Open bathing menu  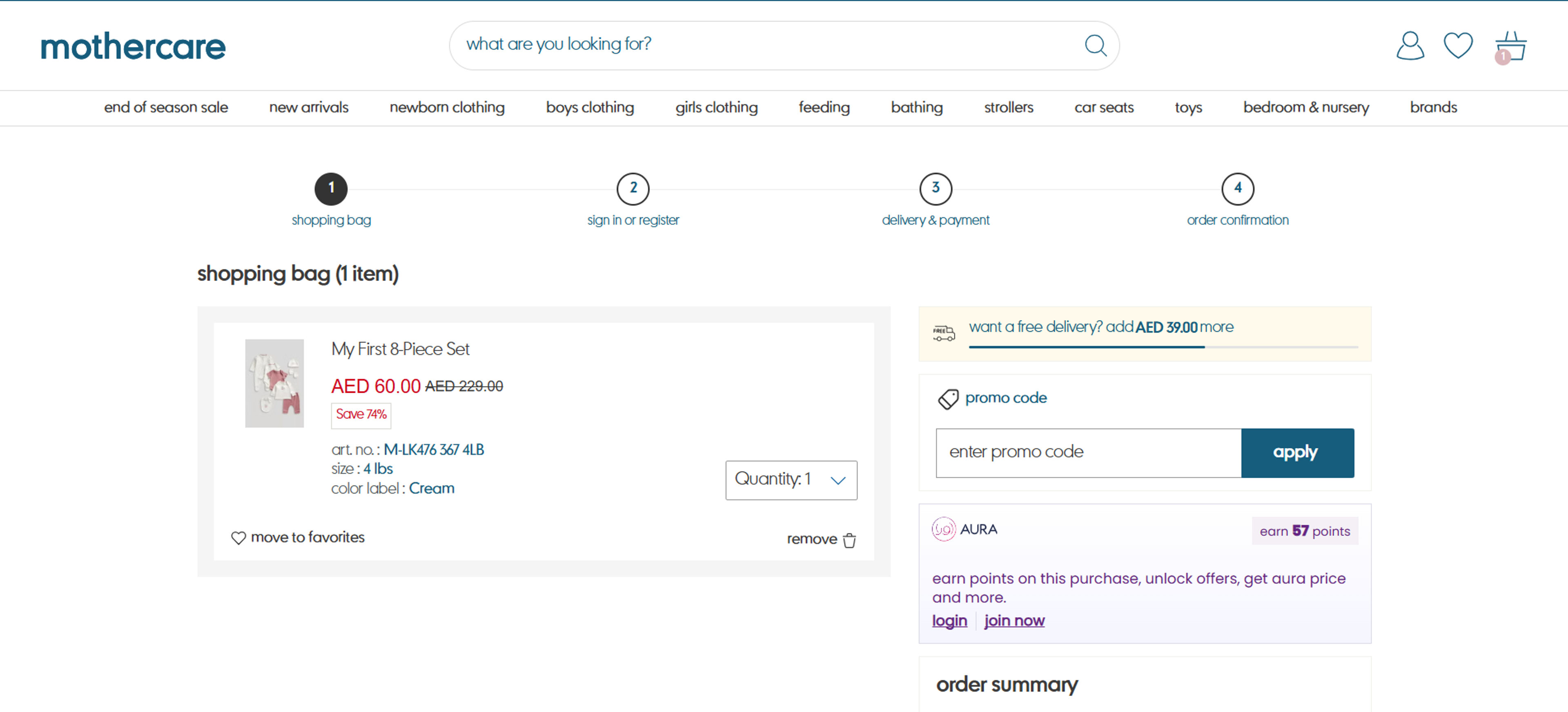tap(917, 107)
